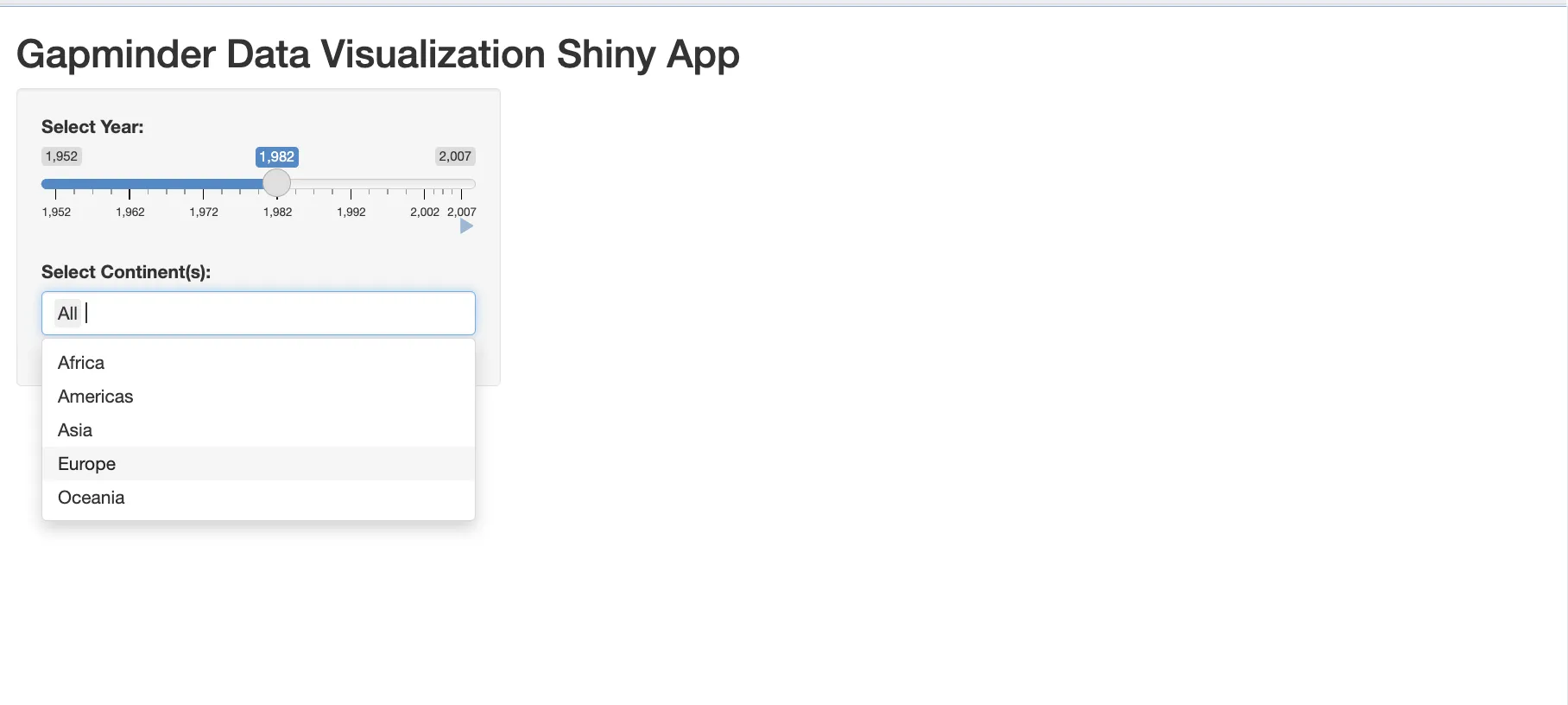The height and width of the screenshot is (705, 1568).
Task: Click the Gapminder Data Visualization Shiny App heading
Action: (377, 54)
